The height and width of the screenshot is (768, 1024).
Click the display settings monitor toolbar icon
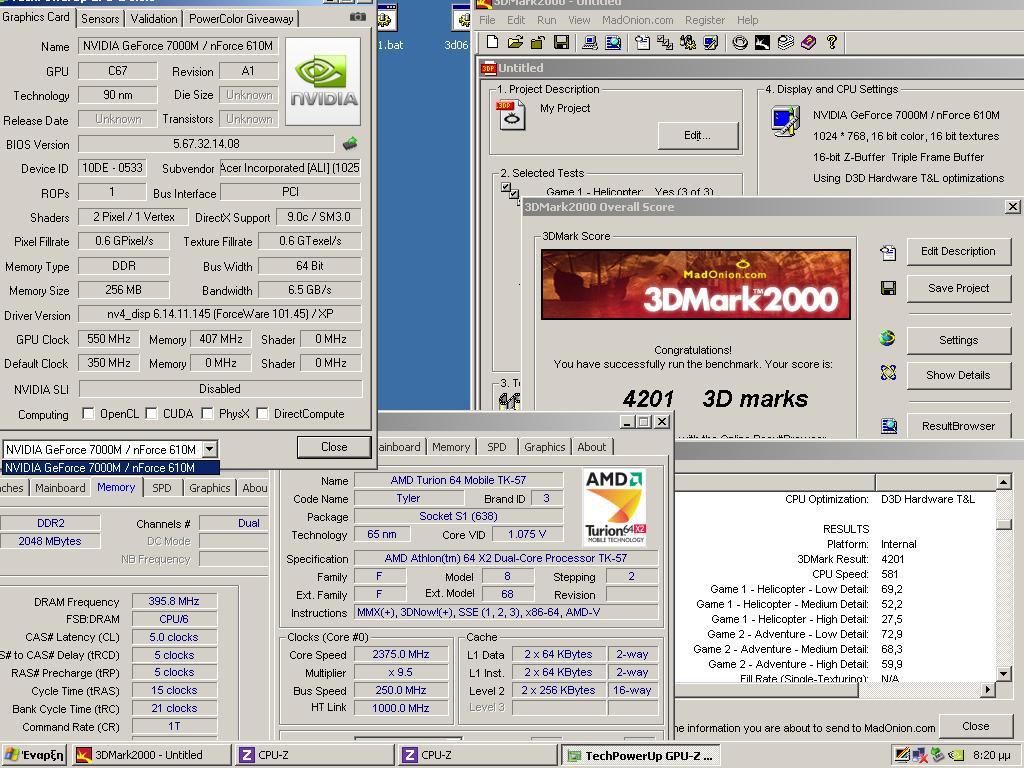[711, 43]
